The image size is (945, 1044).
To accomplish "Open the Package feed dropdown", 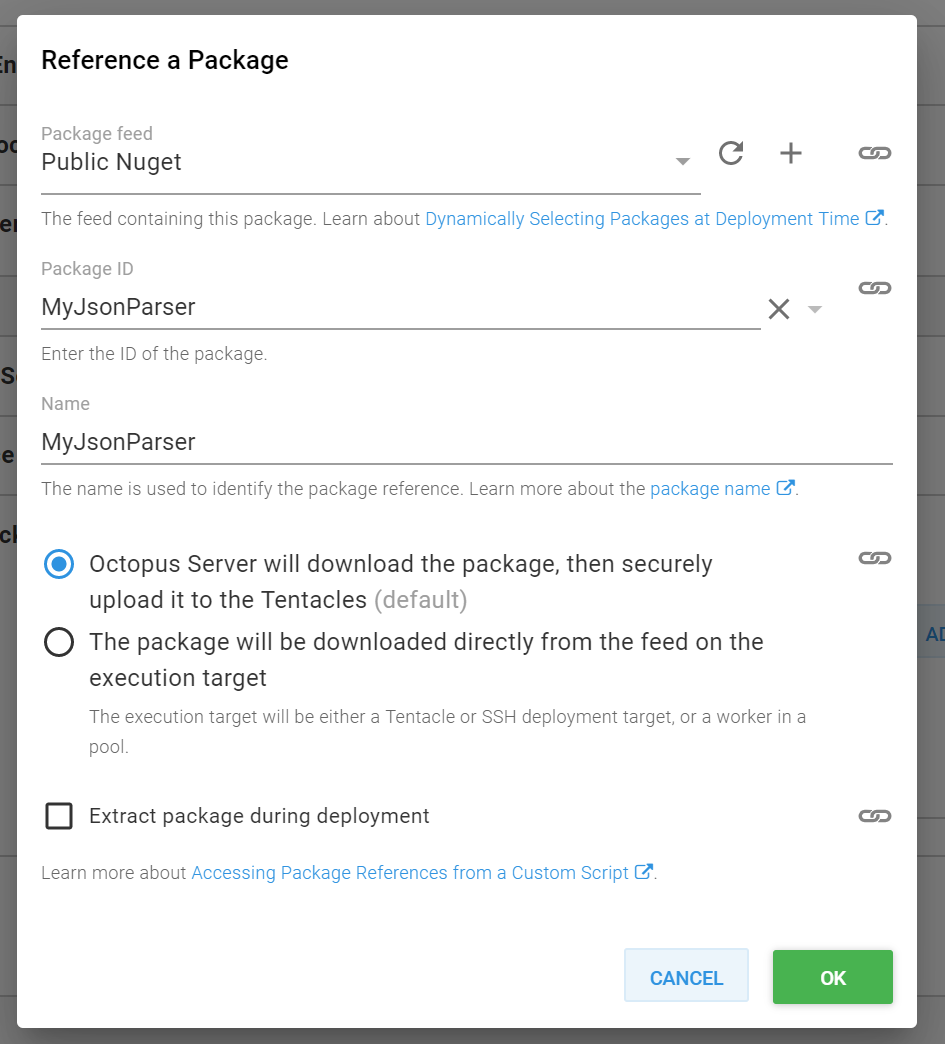I will [683, 160].
